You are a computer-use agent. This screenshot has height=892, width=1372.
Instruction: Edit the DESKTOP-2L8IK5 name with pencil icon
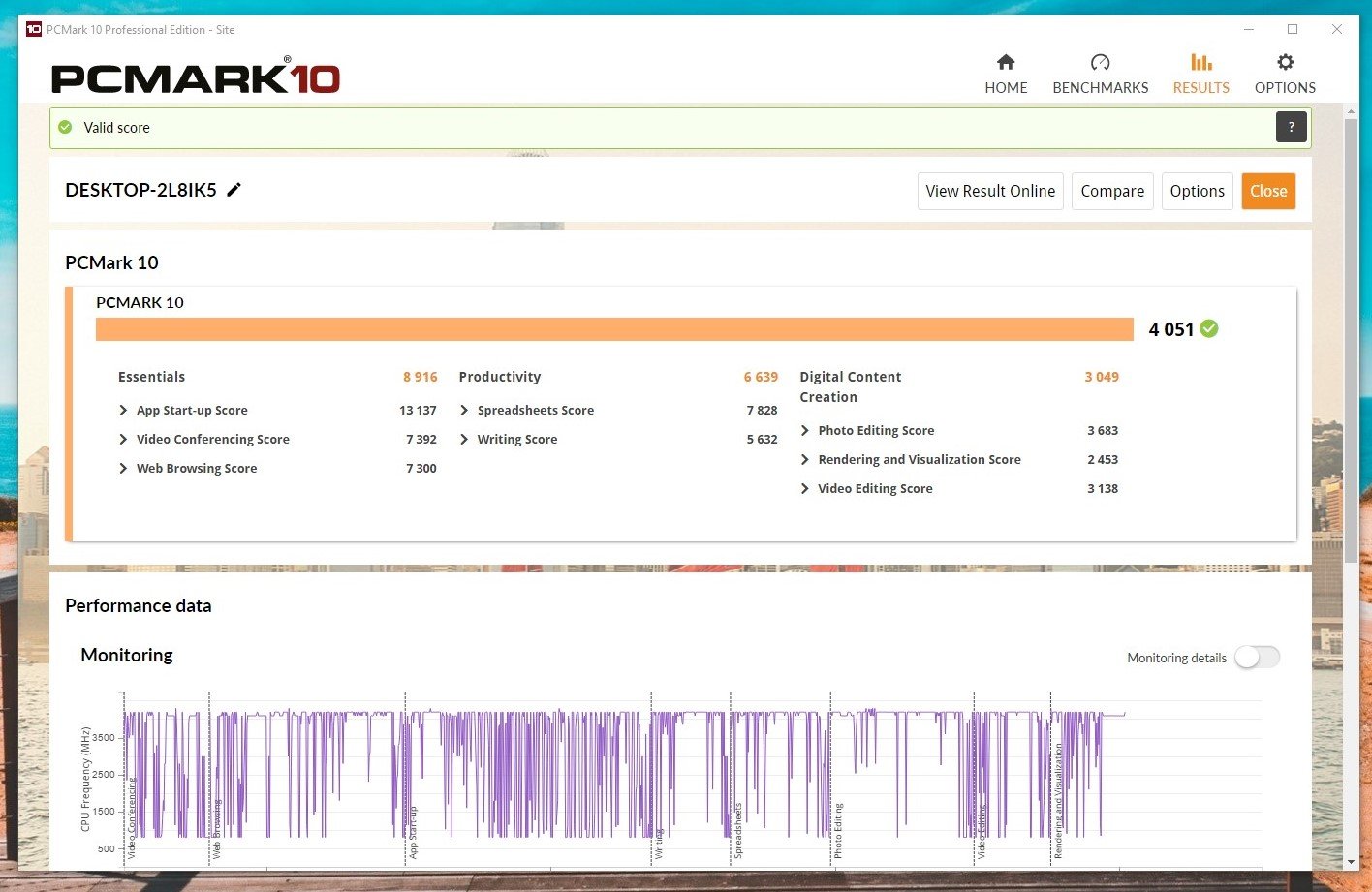pyautogui.click(x=234, y=190)
